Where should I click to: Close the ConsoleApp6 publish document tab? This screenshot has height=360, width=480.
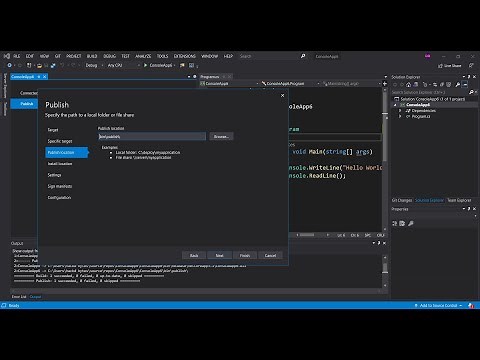tap(45, 77)
